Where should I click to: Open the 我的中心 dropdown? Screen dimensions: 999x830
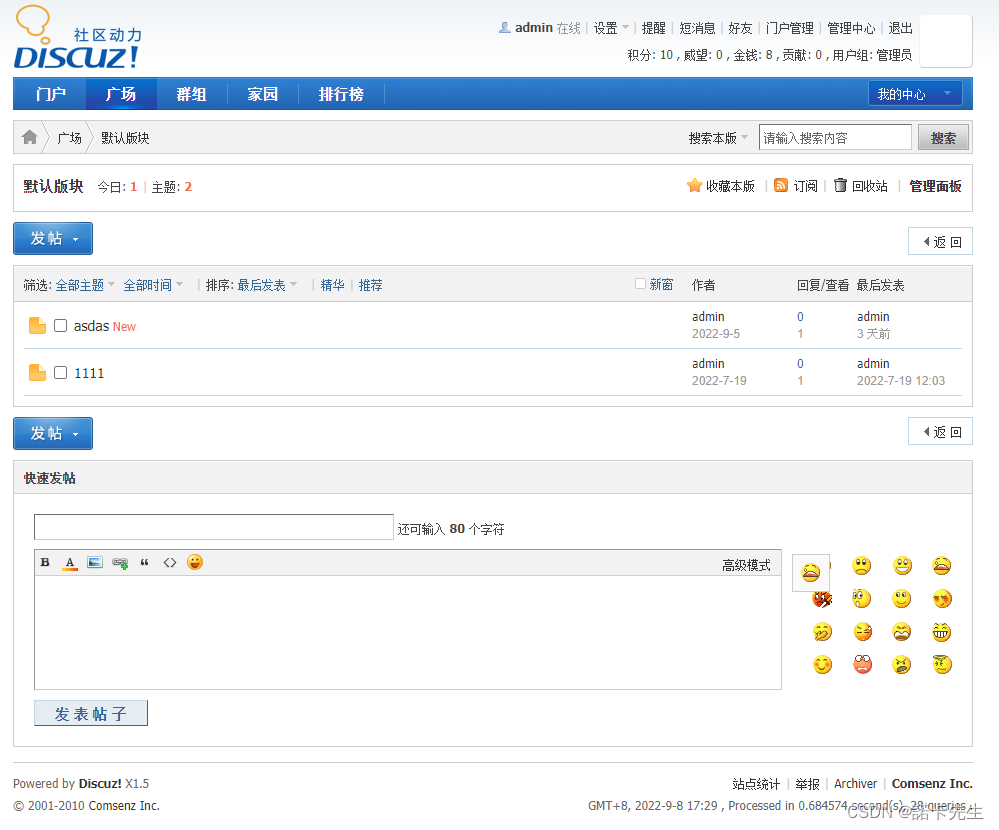(x=914, y=94)
